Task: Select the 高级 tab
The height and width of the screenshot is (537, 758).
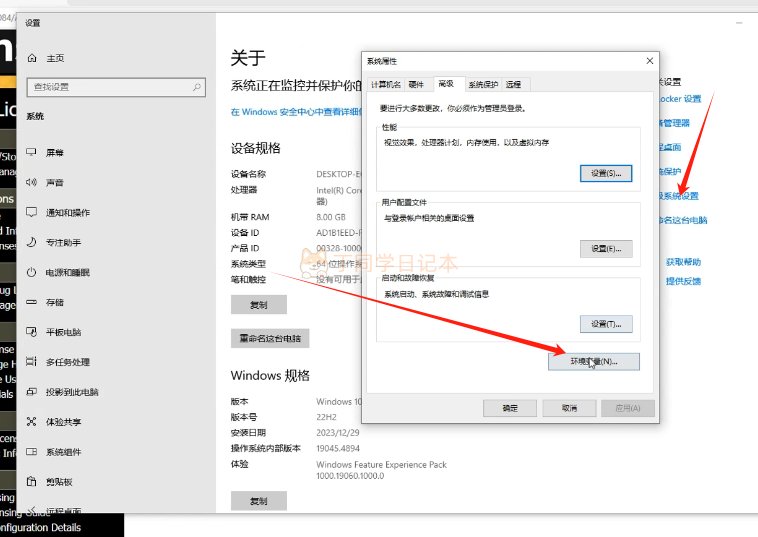Action: pyautogui.click(x=446, y=84)
